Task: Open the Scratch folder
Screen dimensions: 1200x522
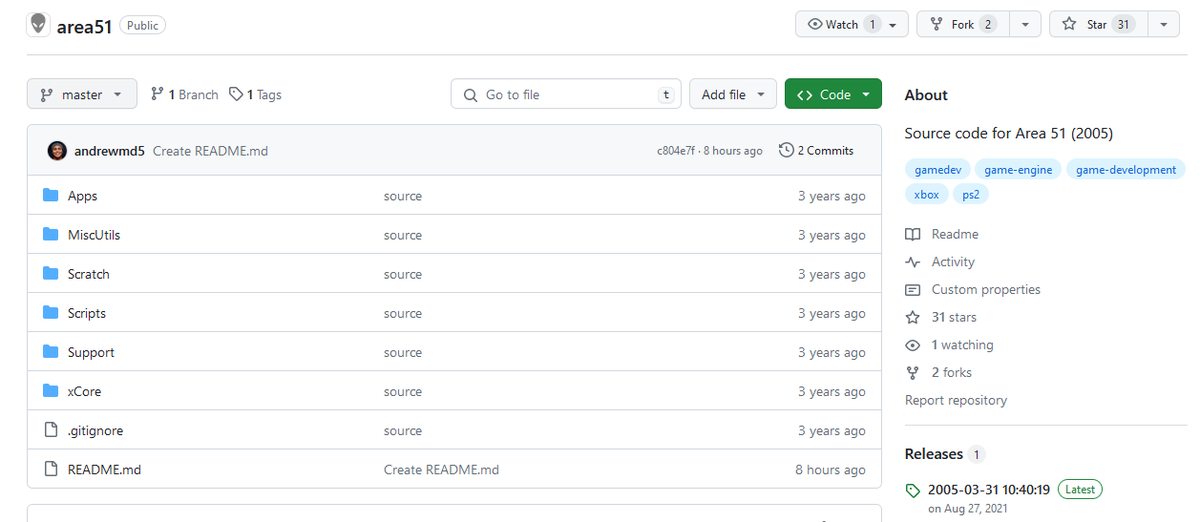Action: point(89,274)
